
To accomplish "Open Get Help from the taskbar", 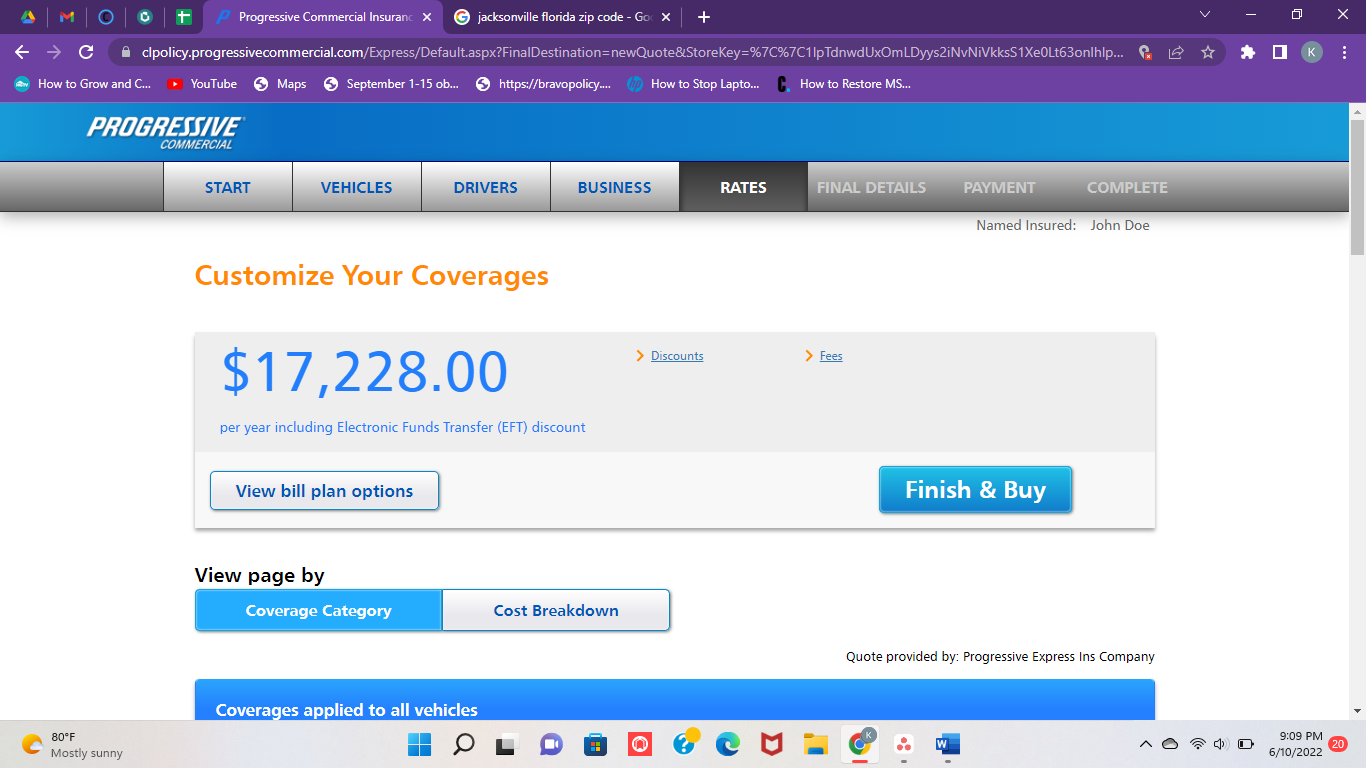I will (x=685, y=743).
